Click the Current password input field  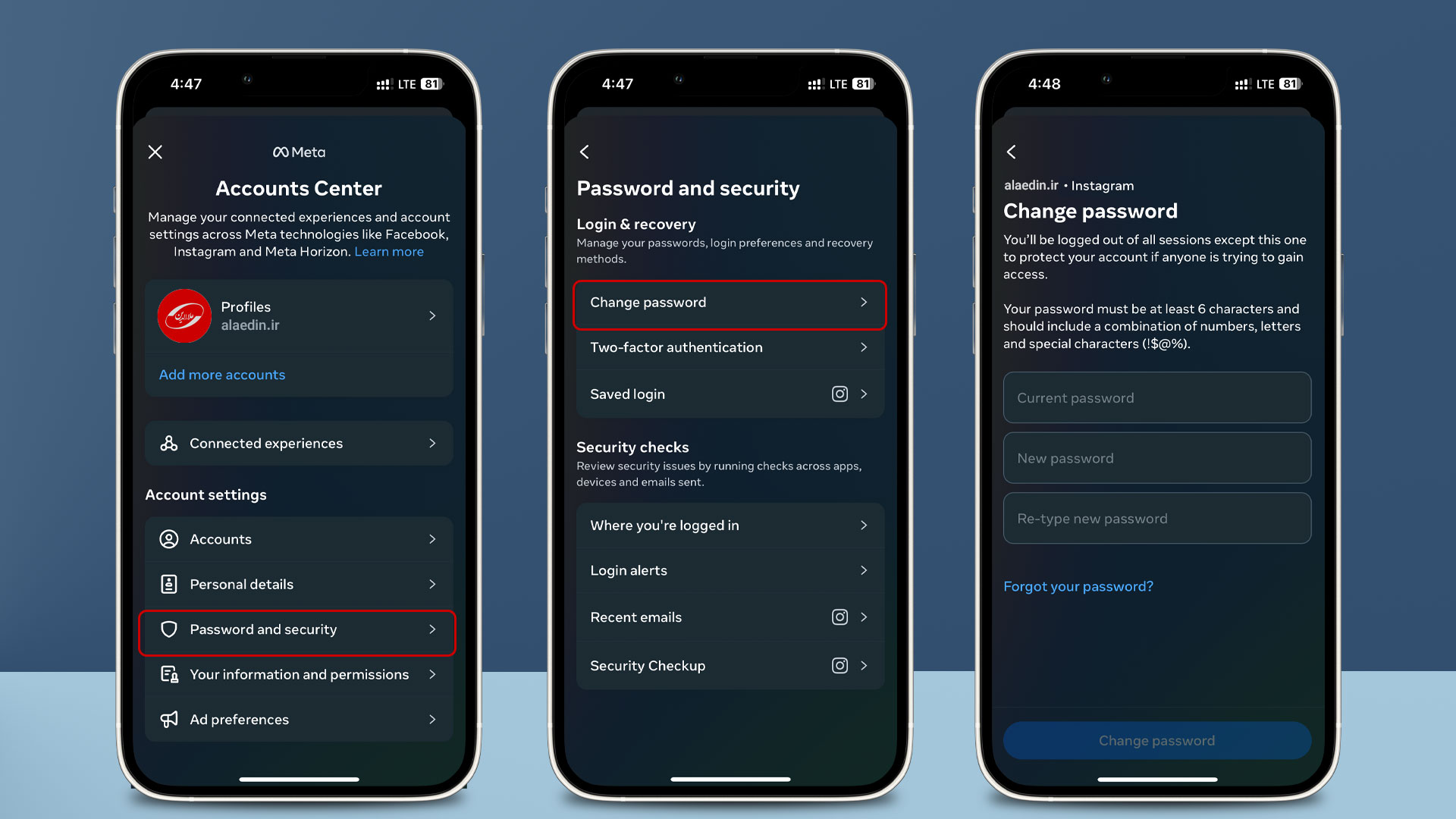[x=1157, y=397]
